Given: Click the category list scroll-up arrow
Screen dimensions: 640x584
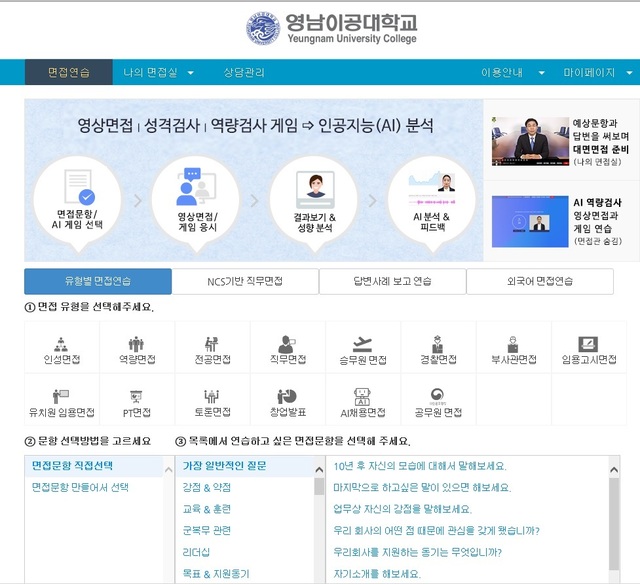Looking at the screenshot, I should 319,470.
